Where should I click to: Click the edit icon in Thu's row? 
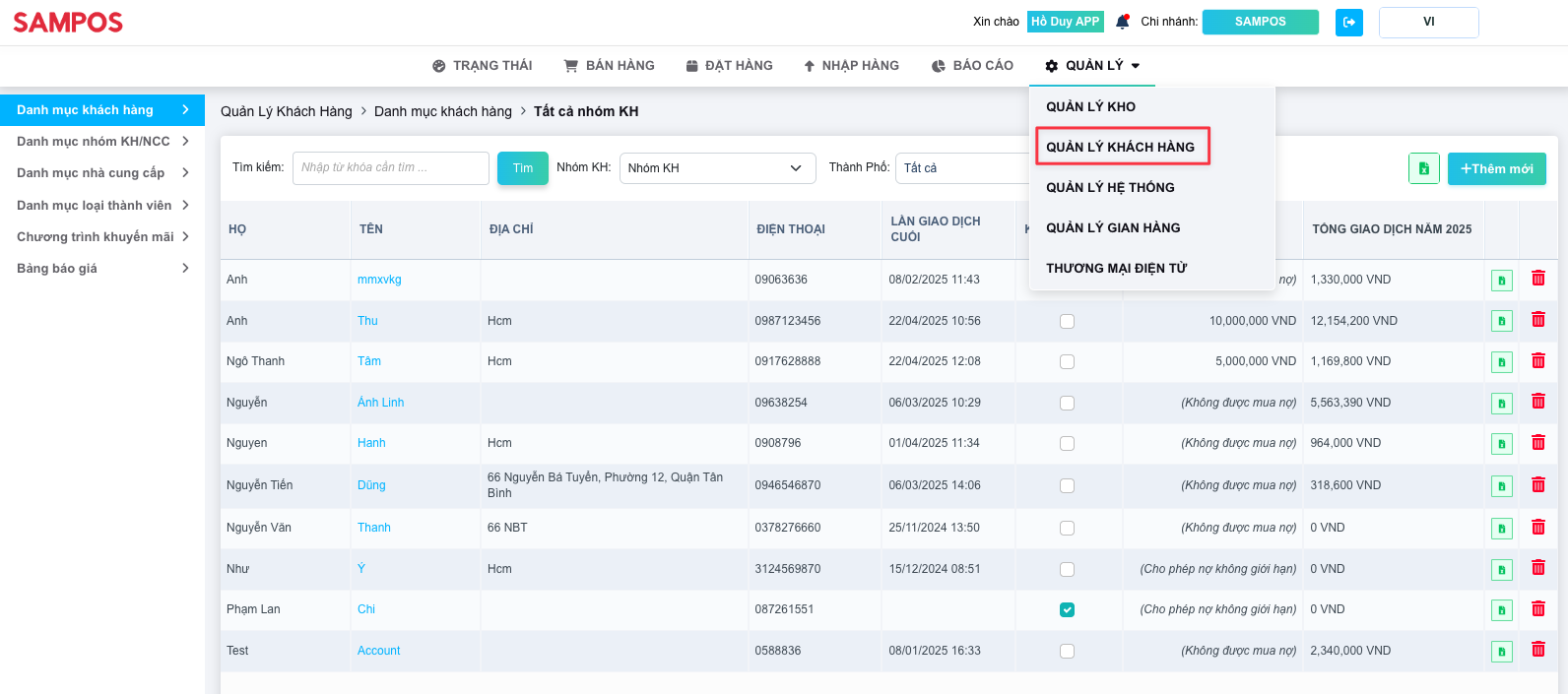(1502, 321)
